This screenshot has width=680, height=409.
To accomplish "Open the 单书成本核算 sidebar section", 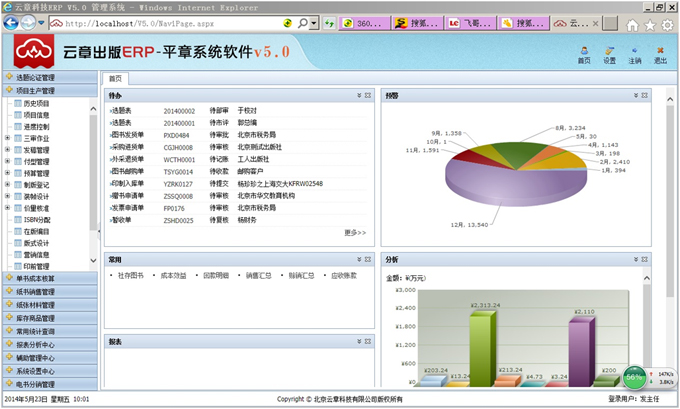I will [x=50, y=278].
